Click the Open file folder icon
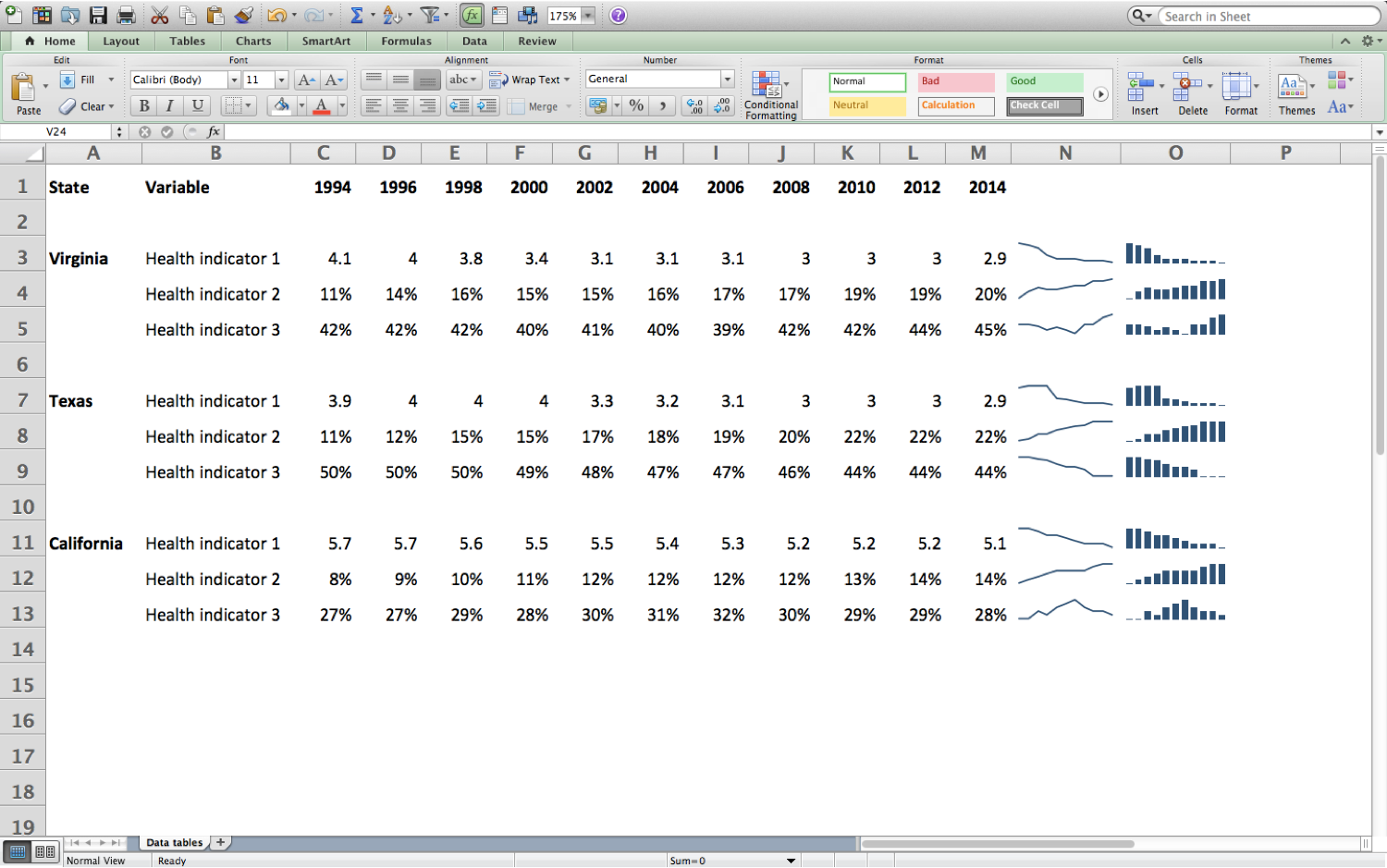 tap(70, 15)
